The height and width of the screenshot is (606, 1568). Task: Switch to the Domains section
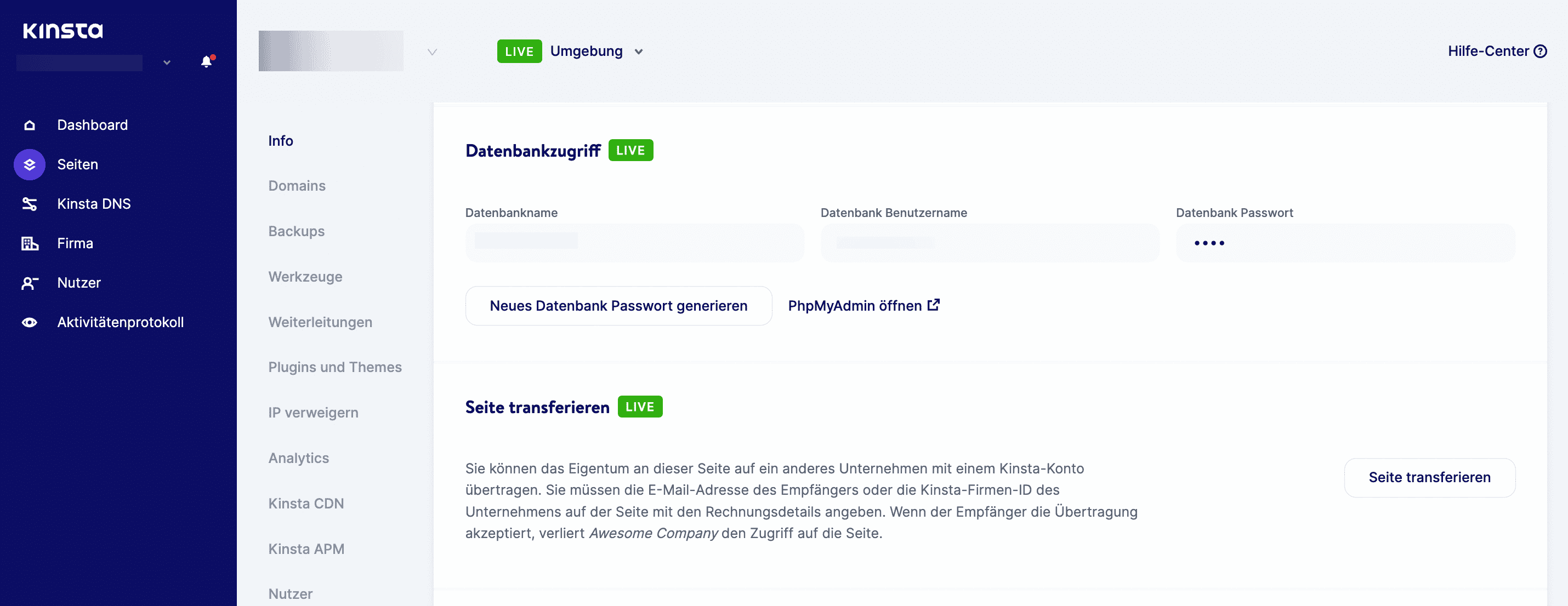(x=297, y=186)
